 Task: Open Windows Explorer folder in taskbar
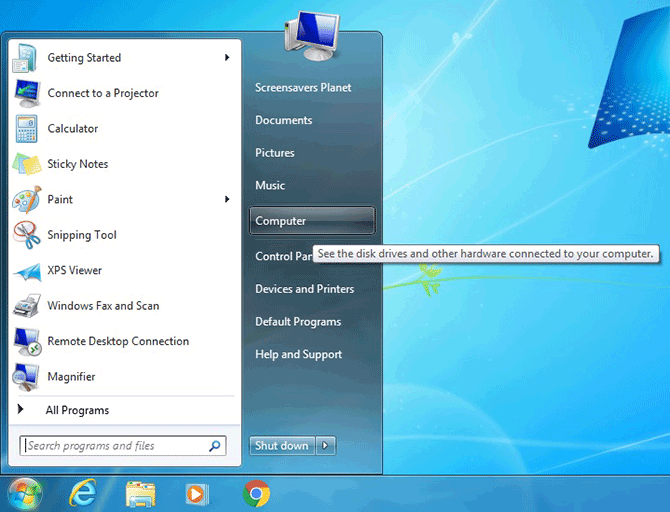coord(141,494)
